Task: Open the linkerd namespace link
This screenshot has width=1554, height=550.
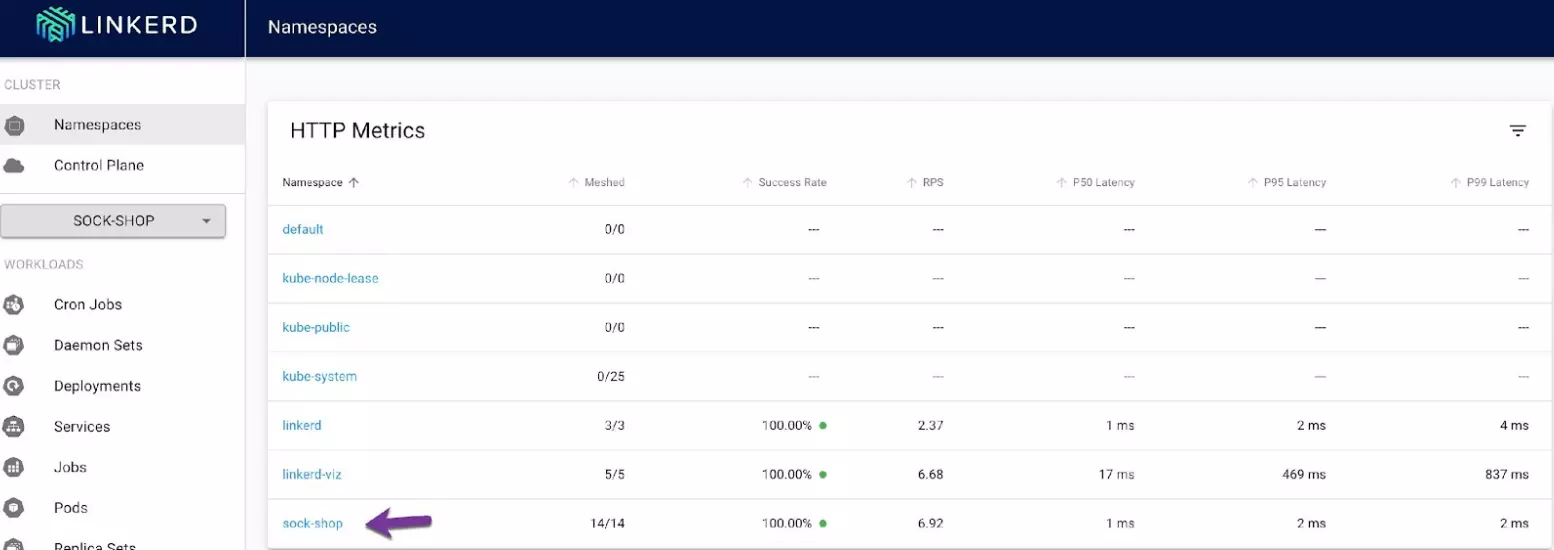Action: [302, 425]
